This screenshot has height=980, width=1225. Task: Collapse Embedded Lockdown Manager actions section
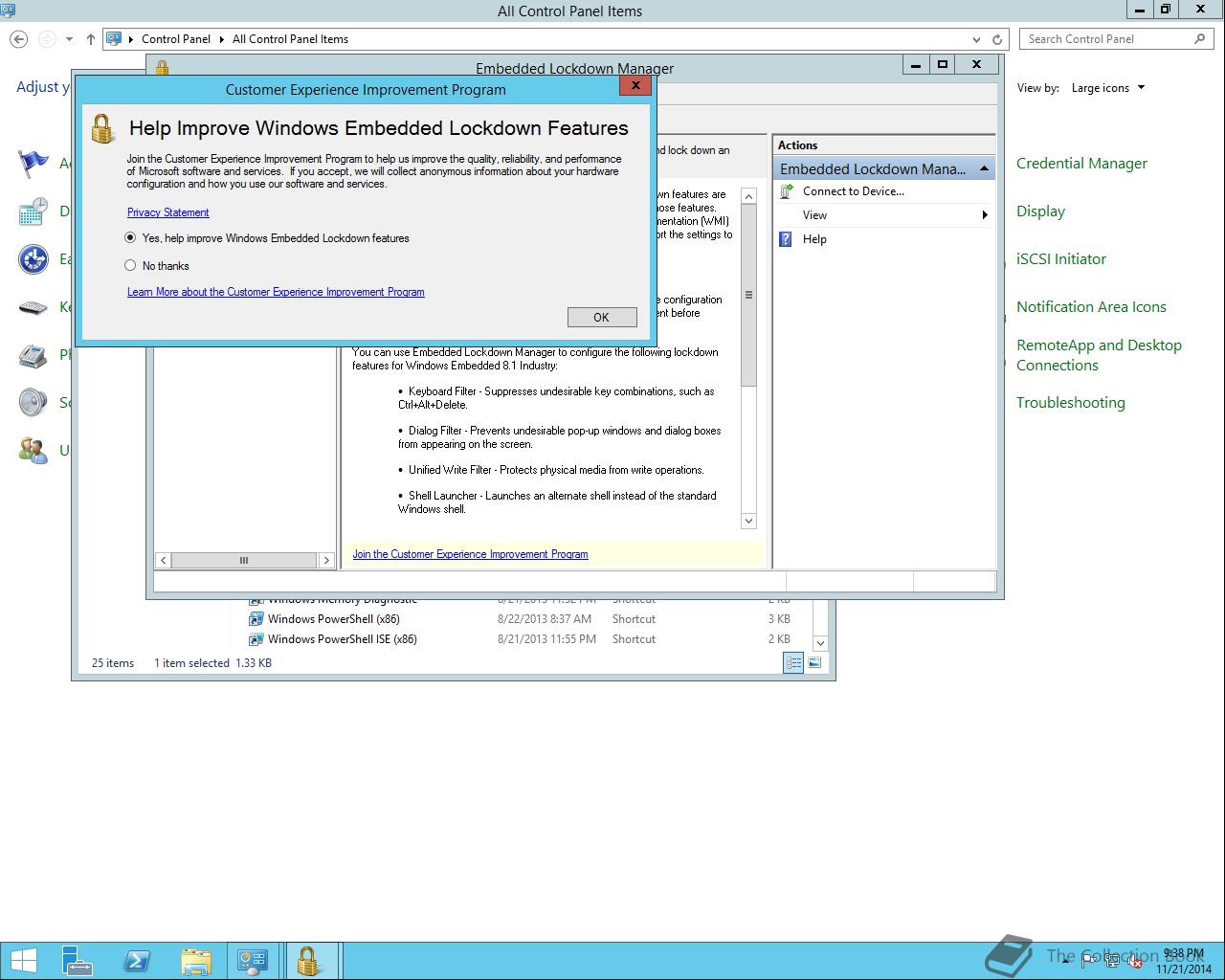coord(984,169)
